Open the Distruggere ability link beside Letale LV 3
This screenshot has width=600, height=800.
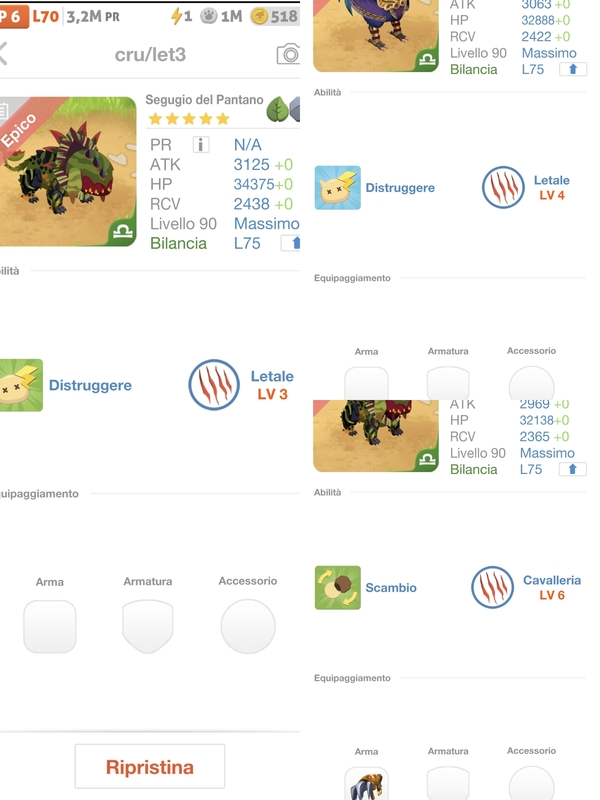pos(90,385)
